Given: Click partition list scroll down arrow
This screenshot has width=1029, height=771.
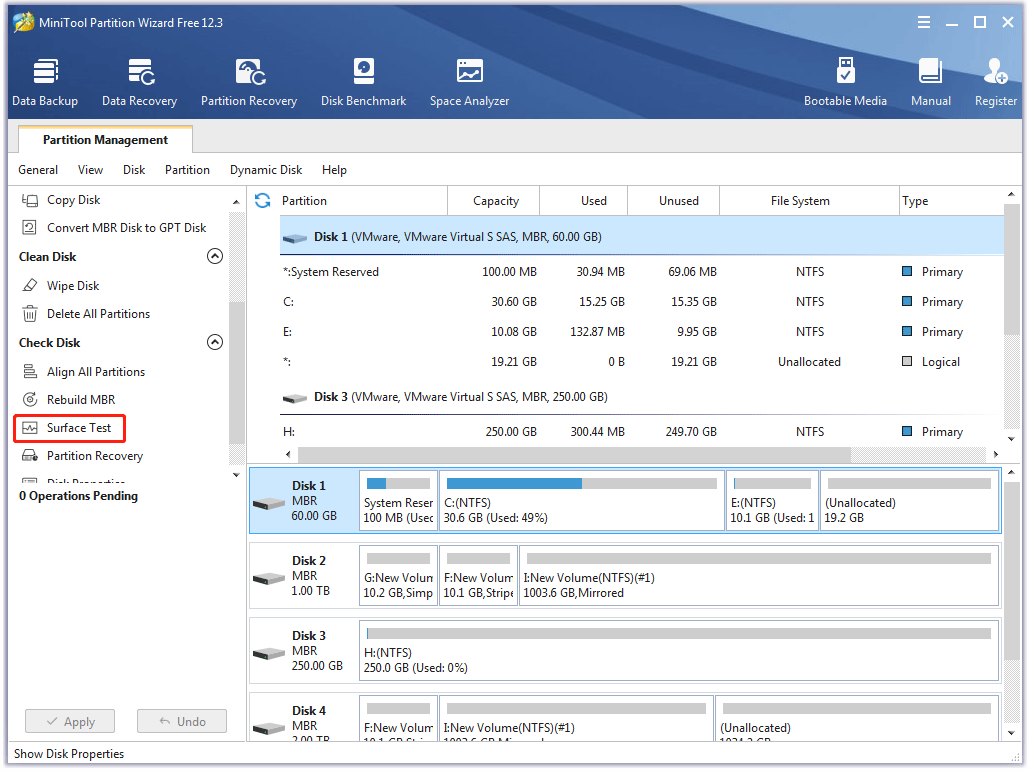Looking at the screenshot, I should pyautogui.click(x=1011, y=439).
